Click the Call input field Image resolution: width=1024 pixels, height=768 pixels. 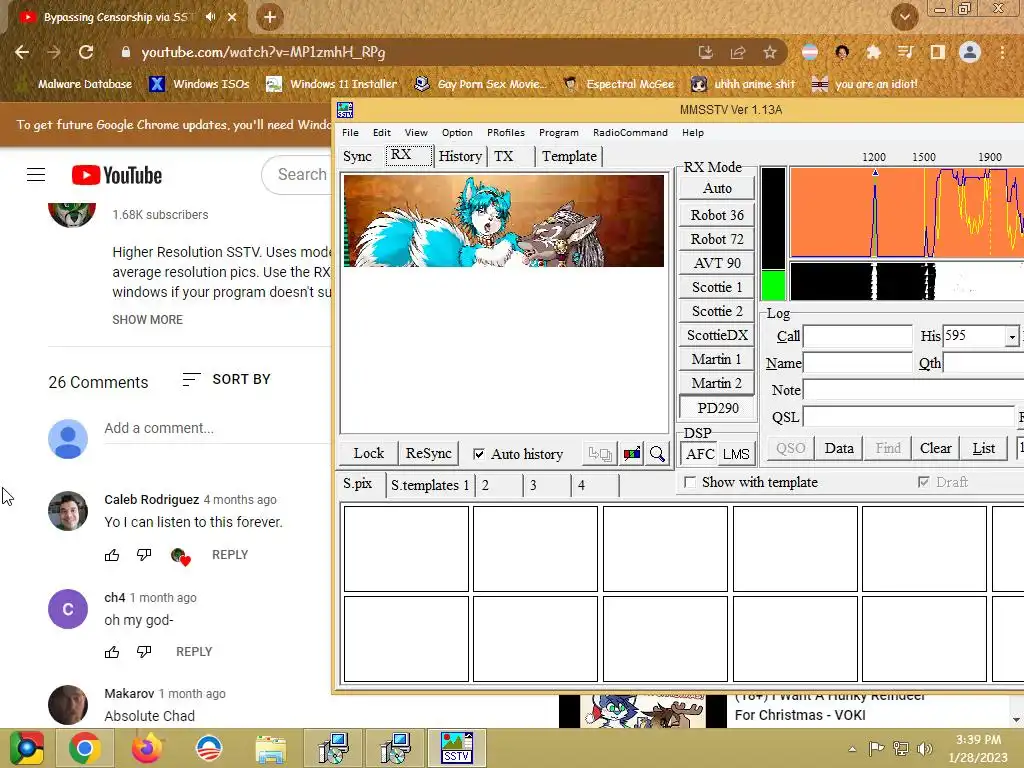click(x=857, y=336)
